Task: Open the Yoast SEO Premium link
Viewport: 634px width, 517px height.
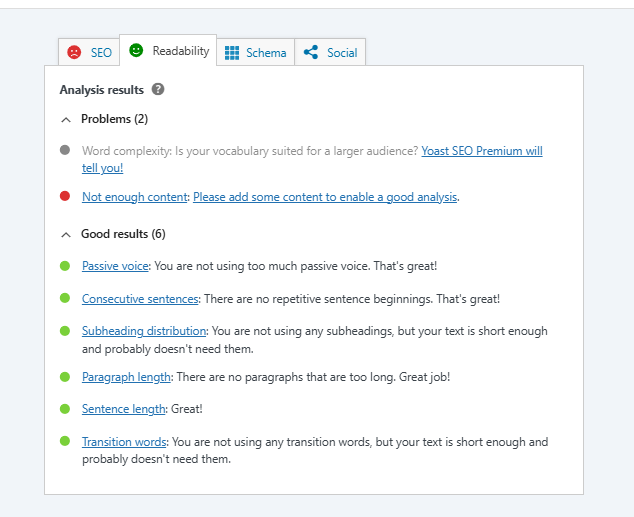Action: pyautogui.click(x=481, y=151)
